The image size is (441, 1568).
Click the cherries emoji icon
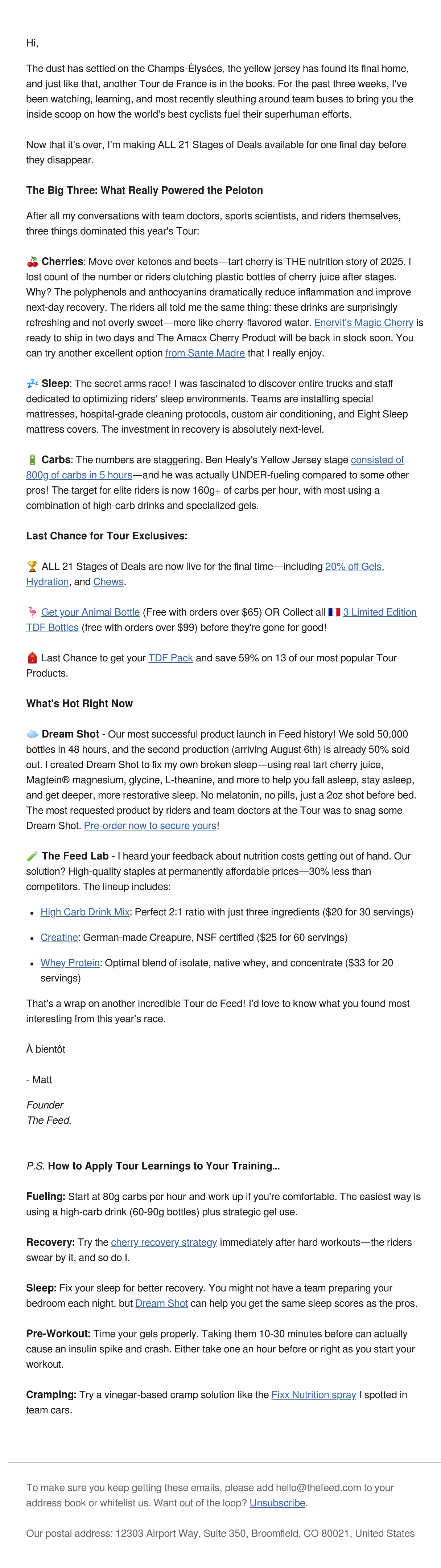[x=32, y=262]
